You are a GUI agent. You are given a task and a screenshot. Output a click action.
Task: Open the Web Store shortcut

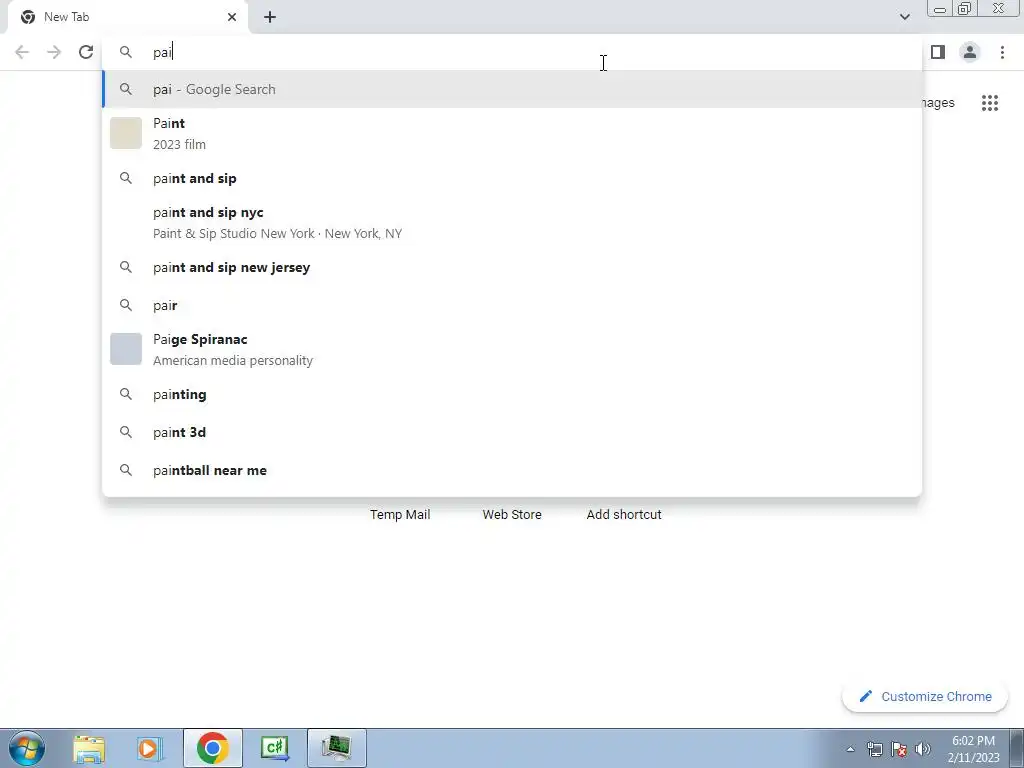point(512,515)
